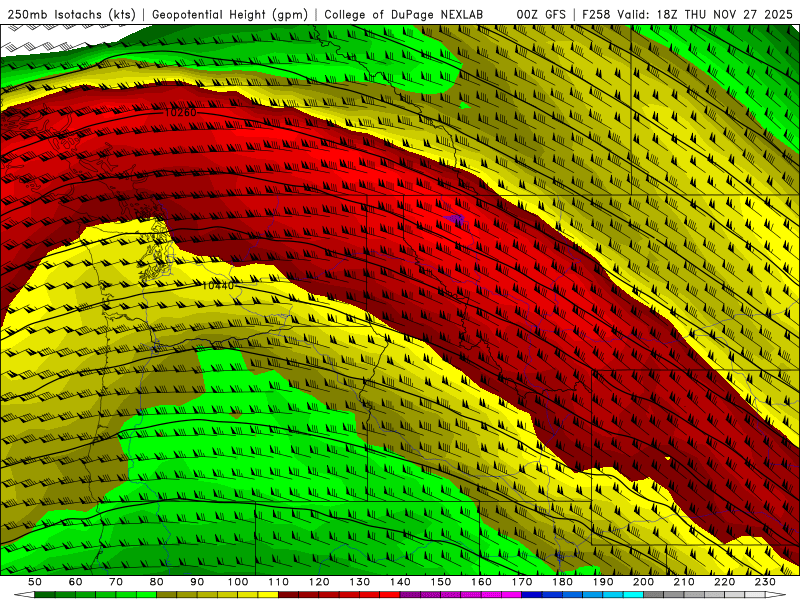The image size is (800, 600).
Task: Click the cyan swatch left of 200
Action: [633, 595]
